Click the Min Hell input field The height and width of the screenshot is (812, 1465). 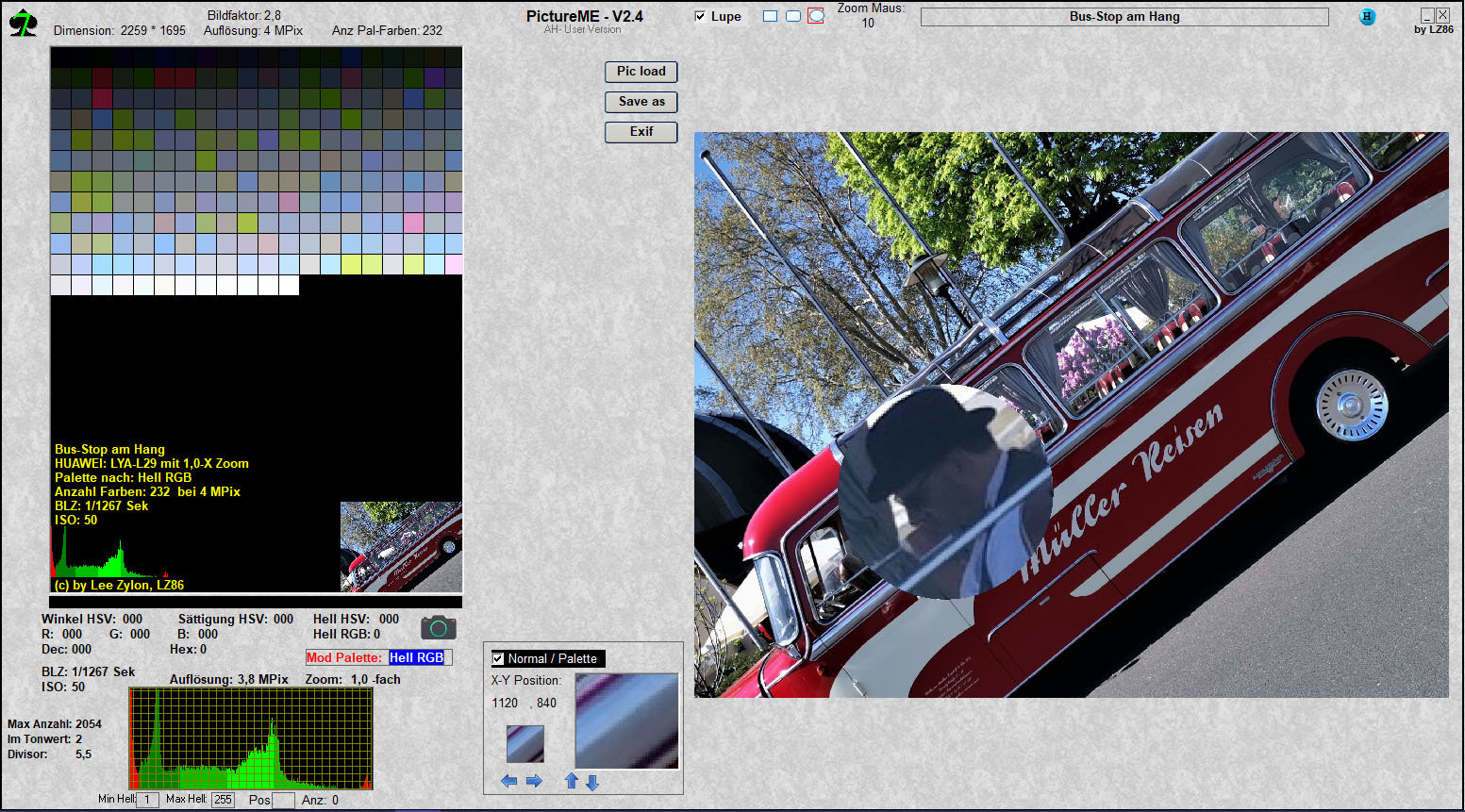(x=148, y=800)
